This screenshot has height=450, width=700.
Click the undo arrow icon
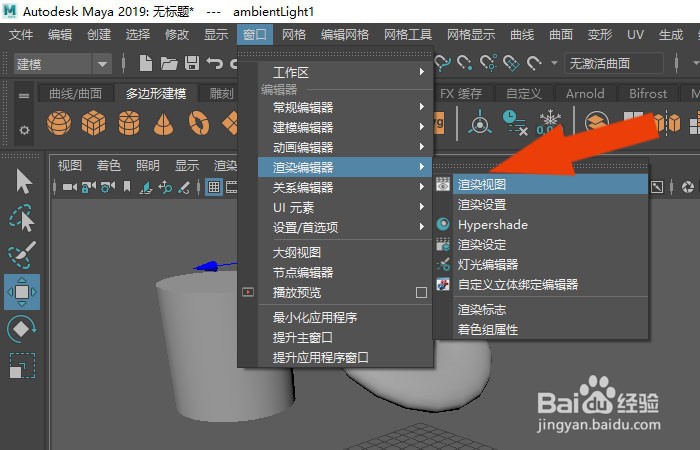tap(214, 63)
